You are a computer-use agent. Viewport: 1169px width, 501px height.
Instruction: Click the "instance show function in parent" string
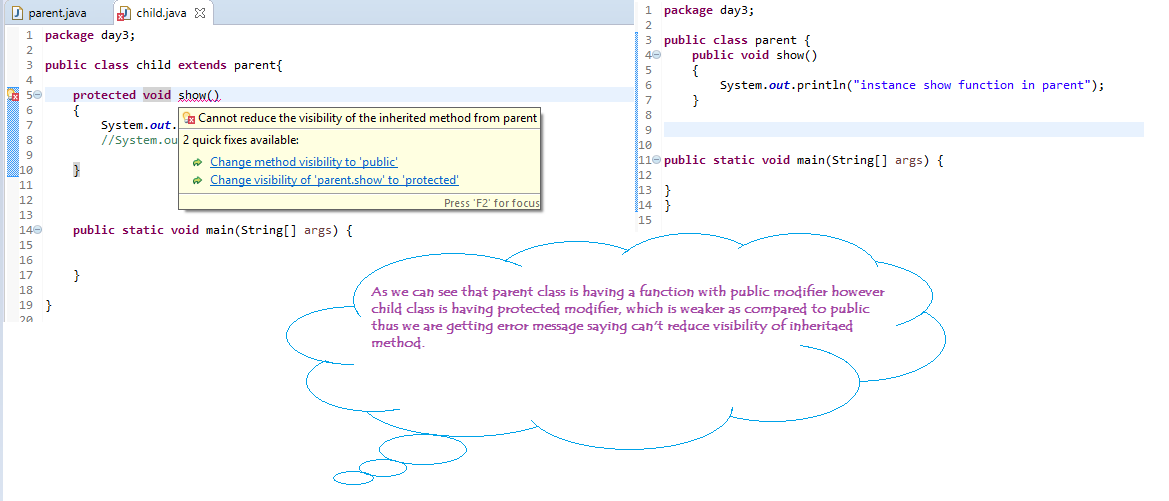tap(973, 85)
